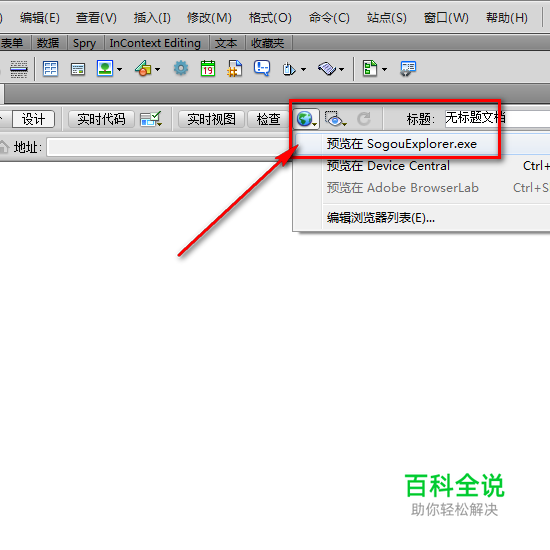Image resolution: width=550 pixels, height=550 pixels.
Task: Open the 查看(V) menu
Action: coord(96,18)
